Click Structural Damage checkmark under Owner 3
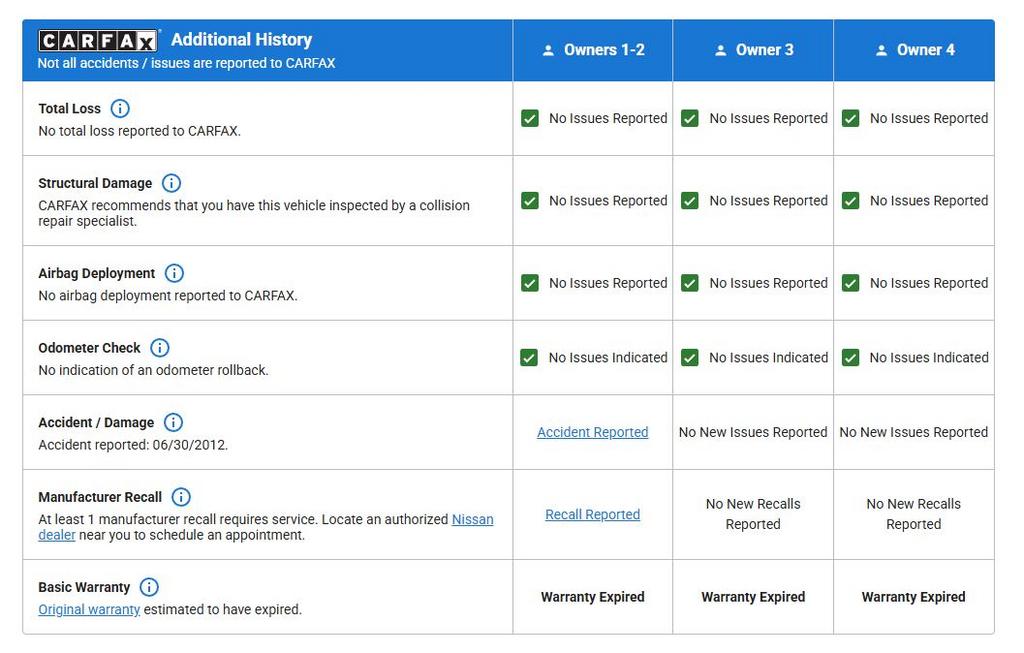The height and width of the screenshot is (653, 1024). pyautogui.click(x=690, y=201)
